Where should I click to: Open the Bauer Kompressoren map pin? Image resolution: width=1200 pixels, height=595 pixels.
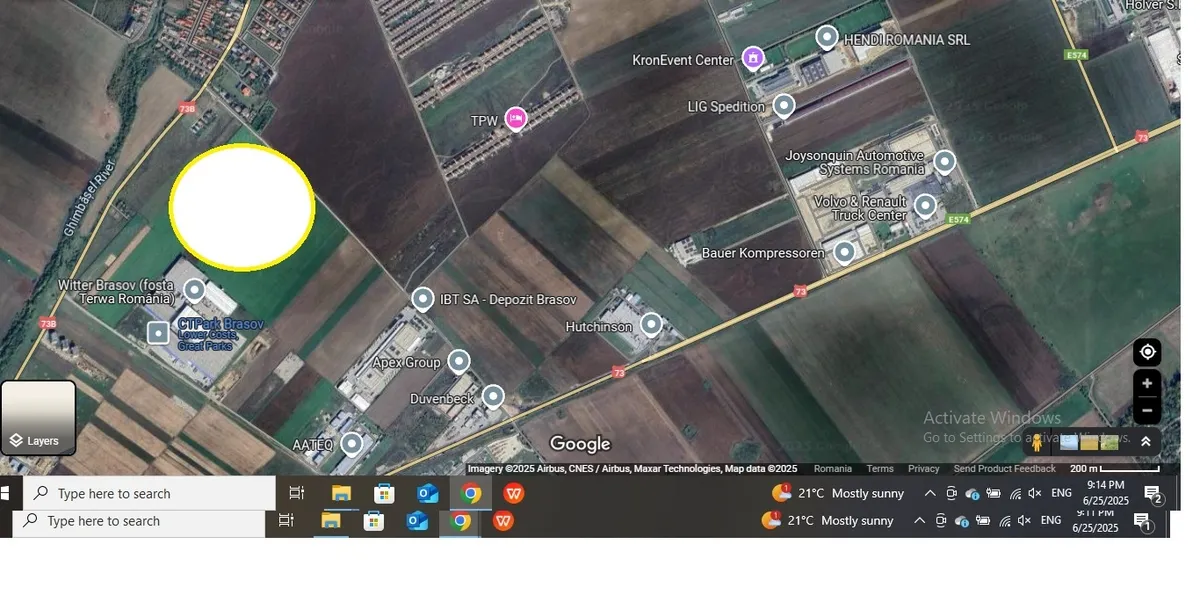tap(845, 252)
